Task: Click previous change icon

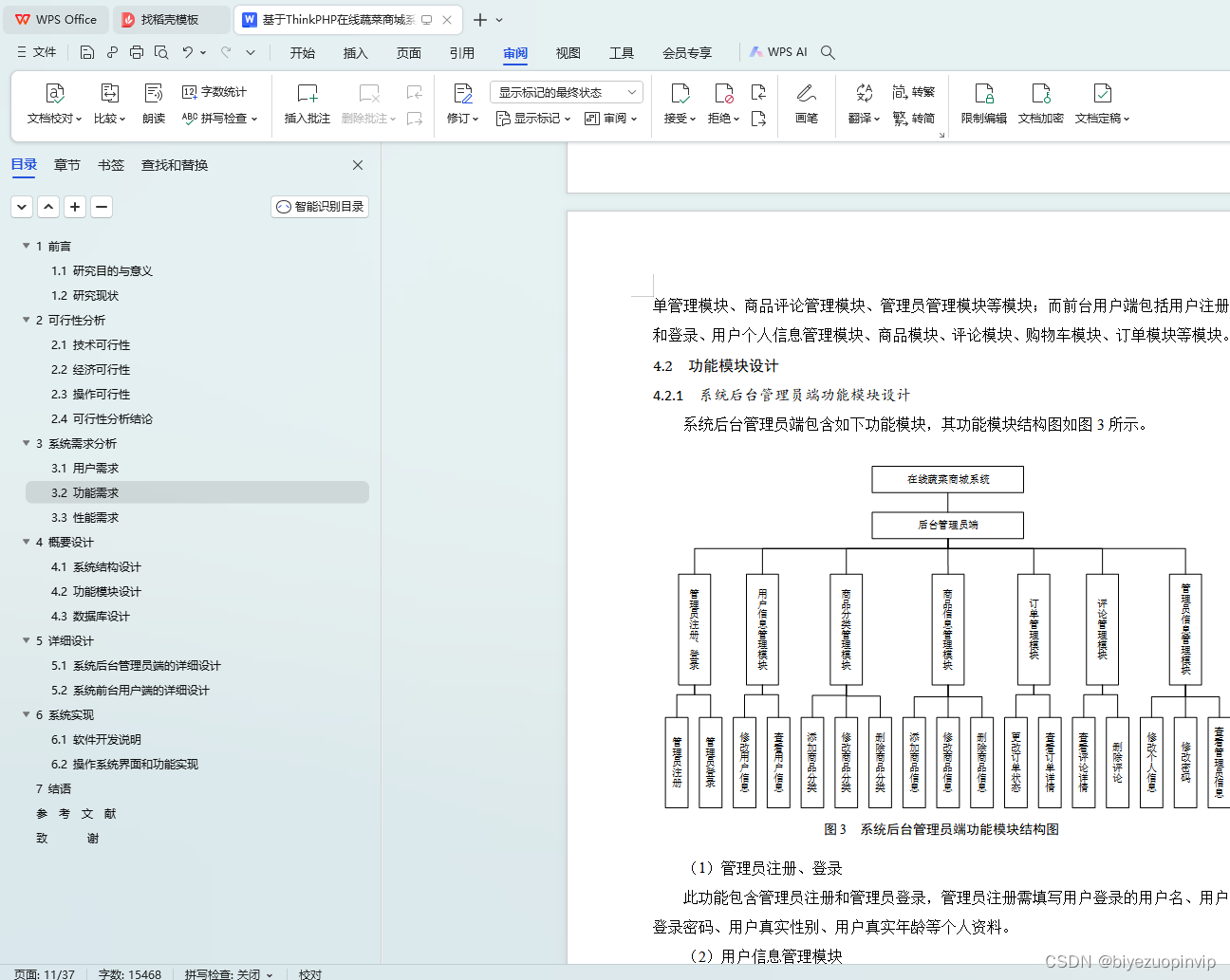Action: pos(758,92)
